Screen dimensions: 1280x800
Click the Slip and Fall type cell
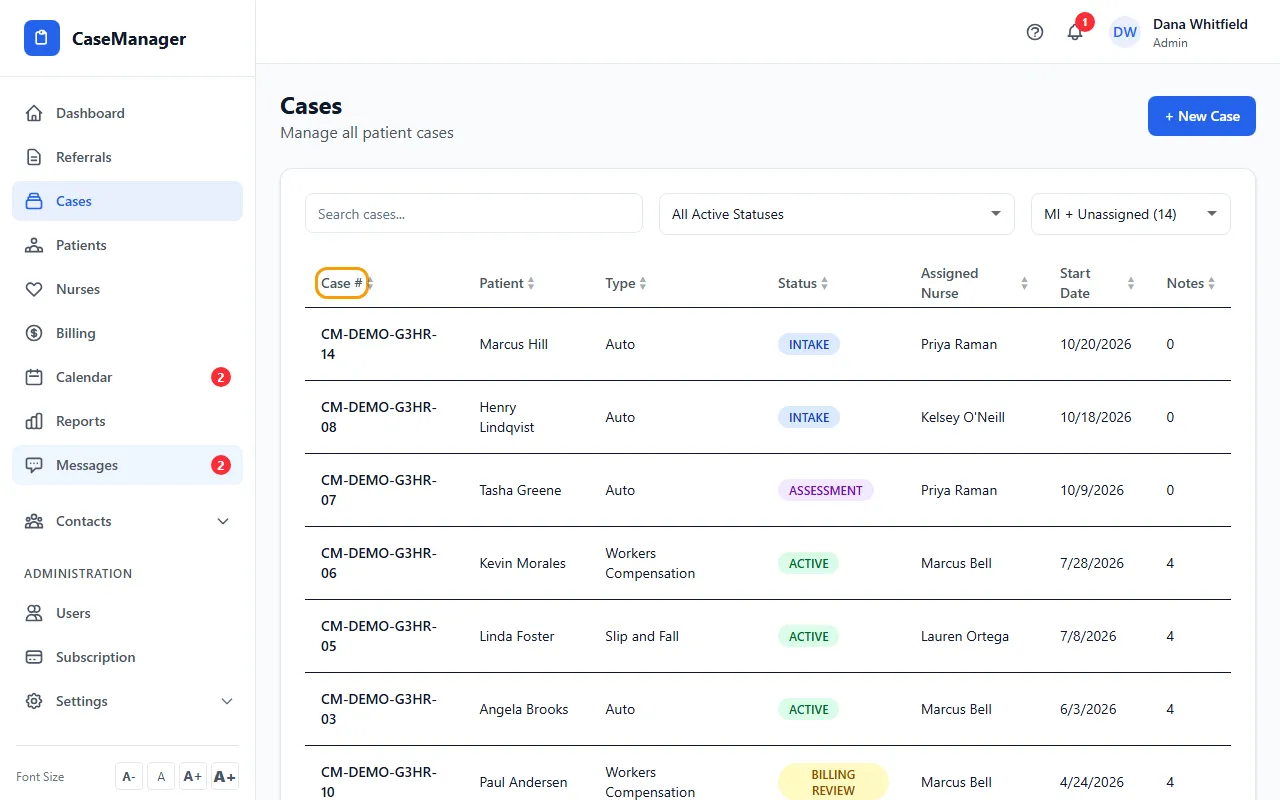pyautogui.click(x=642, y=636)
